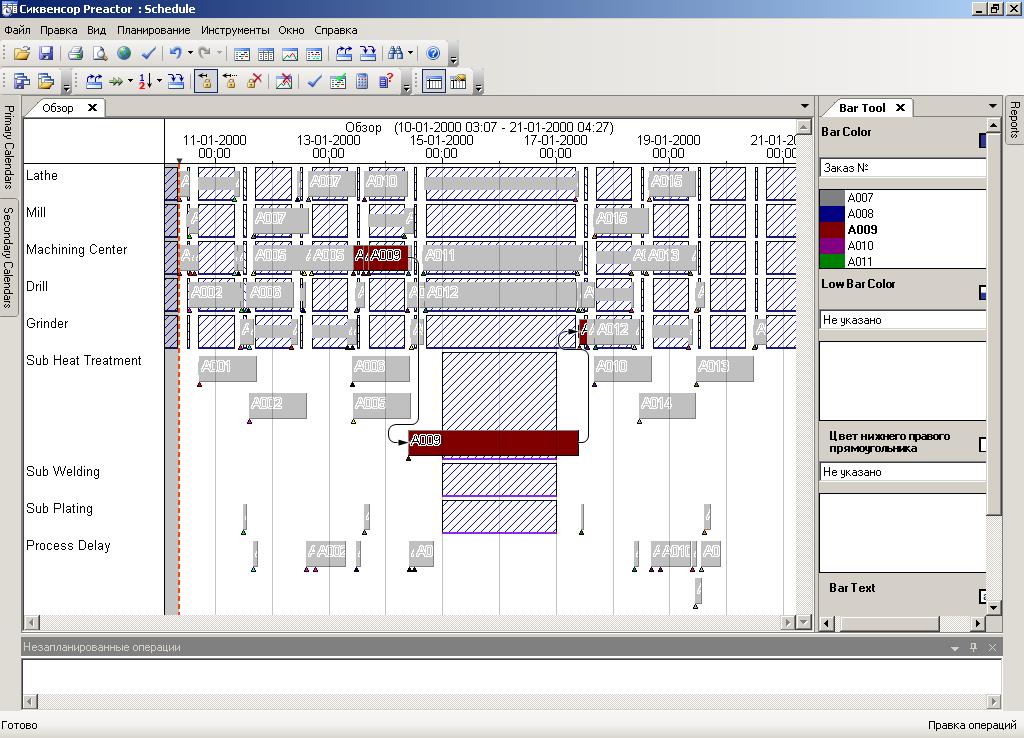Select the dark red A009 bar in Sub Heat Treatment
The image size is (1024, 738).
493,442
